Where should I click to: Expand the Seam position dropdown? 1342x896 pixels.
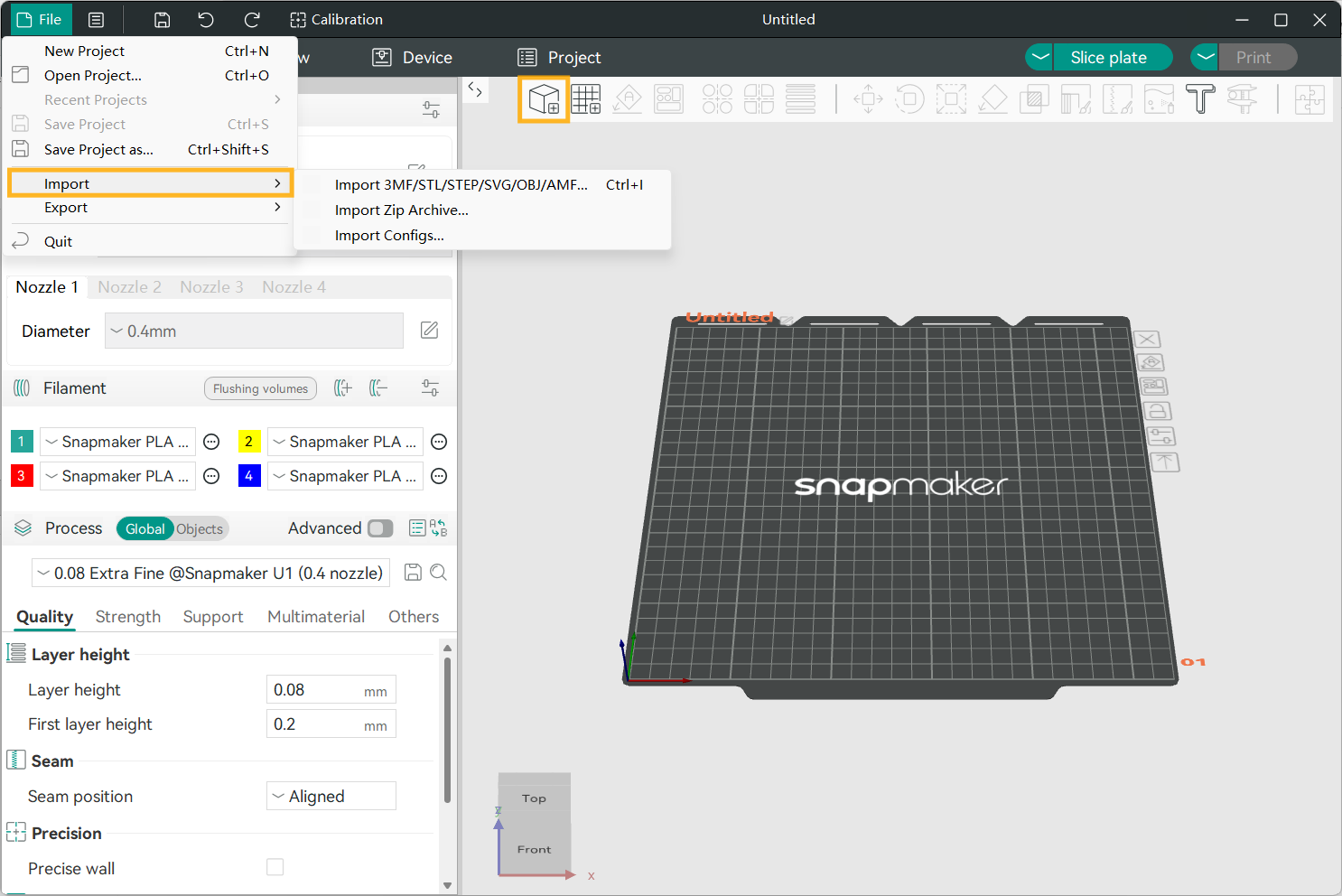click(331, 796)
